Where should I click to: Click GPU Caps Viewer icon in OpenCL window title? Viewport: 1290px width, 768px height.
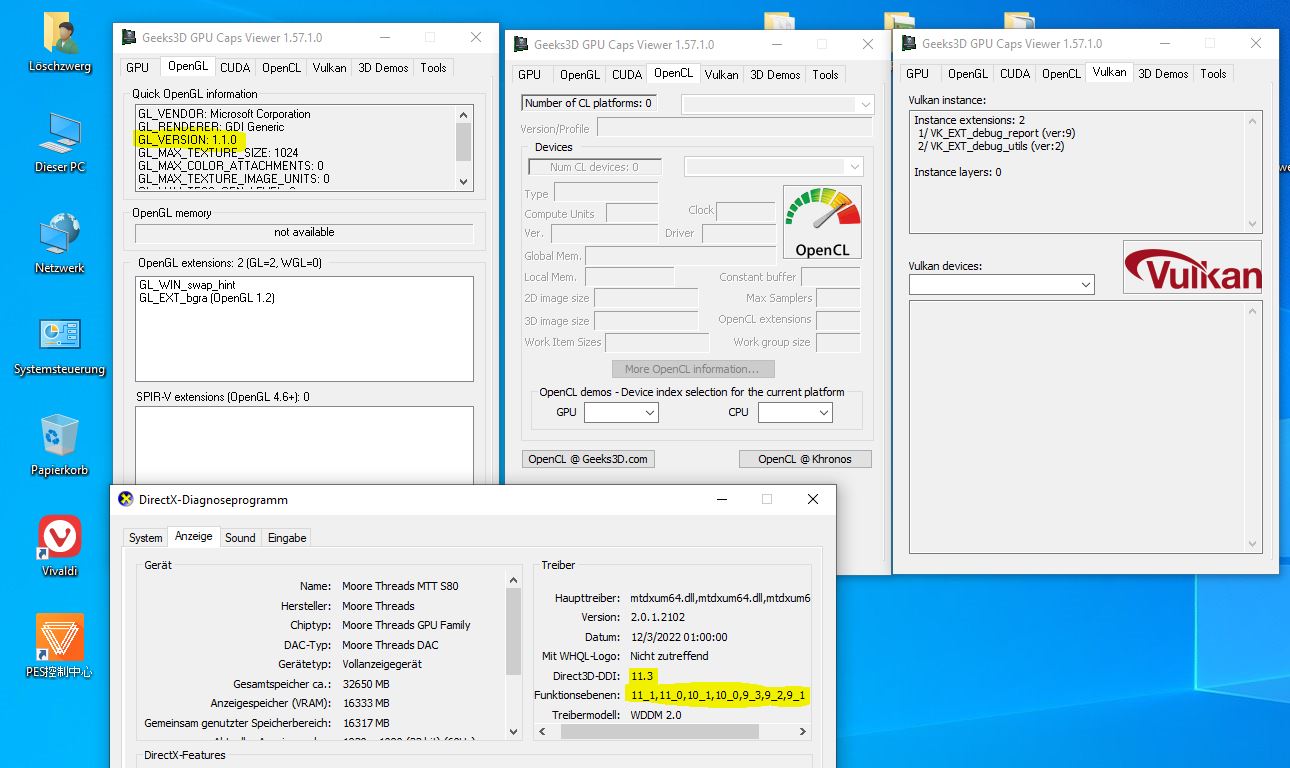pos(520,44)
